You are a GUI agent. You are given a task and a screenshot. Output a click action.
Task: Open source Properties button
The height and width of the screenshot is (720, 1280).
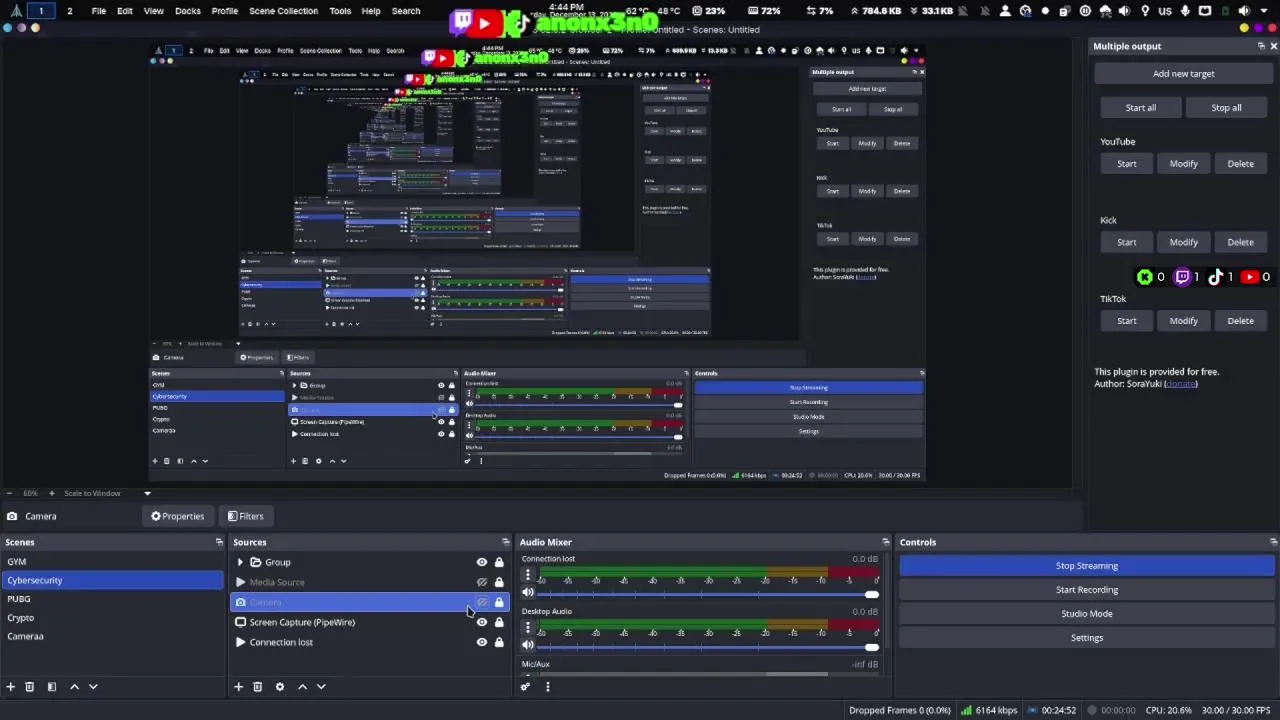click(178, 516)
